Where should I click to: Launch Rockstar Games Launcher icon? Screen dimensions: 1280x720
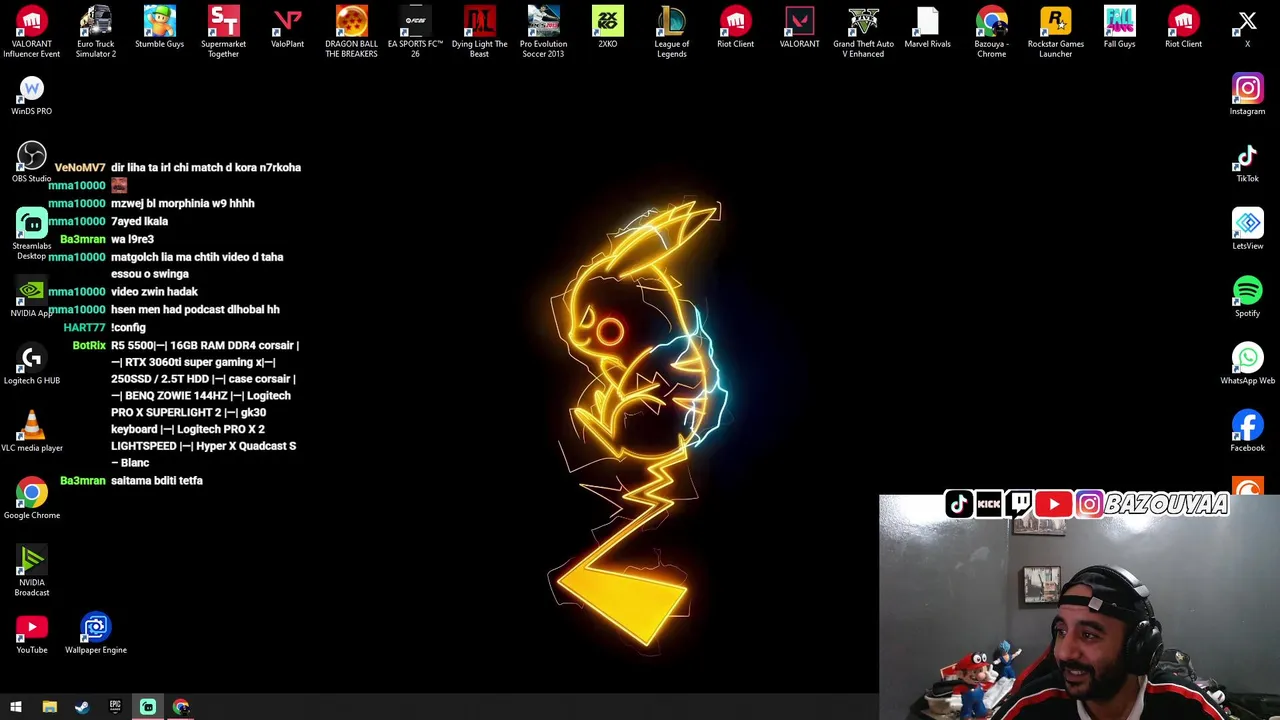point(1056,32)
